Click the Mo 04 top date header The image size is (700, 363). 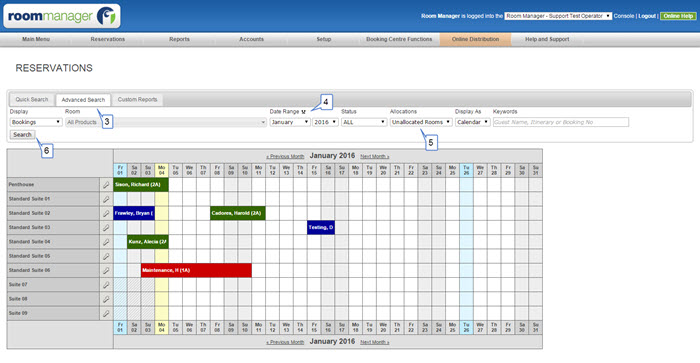click(x=162, y=170)
